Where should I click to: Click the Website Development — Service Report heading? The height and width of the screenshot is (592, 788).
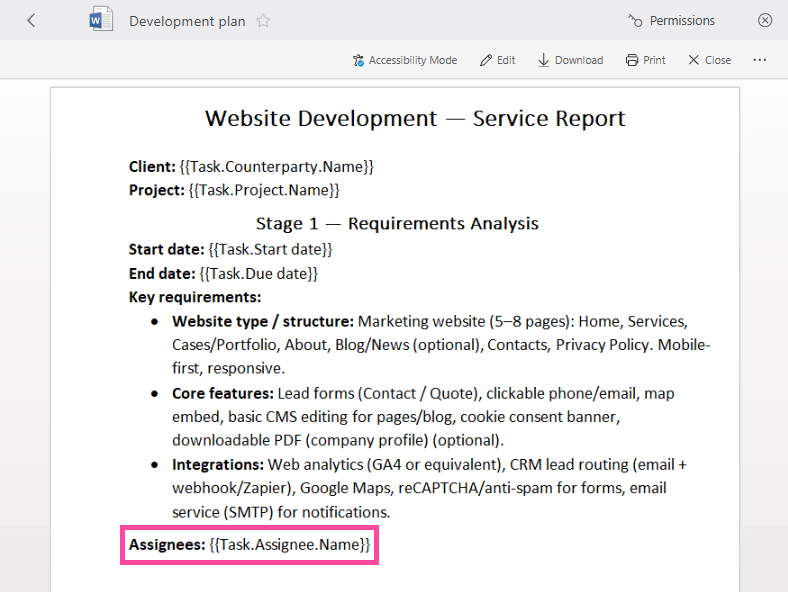[x=415, y=118]
